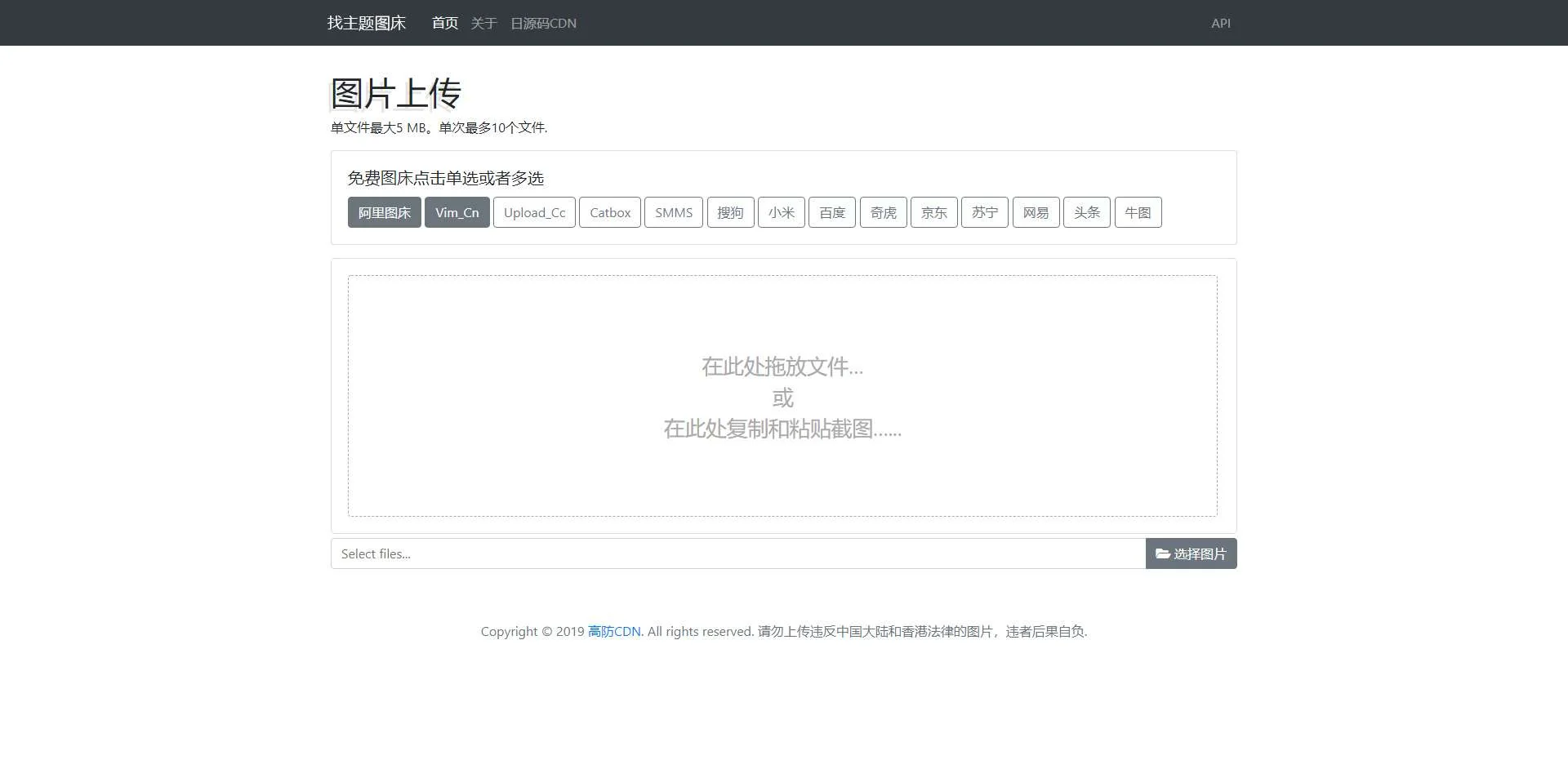
Task: Follow the 高防CDN footer link
Action: pos(613,632)
